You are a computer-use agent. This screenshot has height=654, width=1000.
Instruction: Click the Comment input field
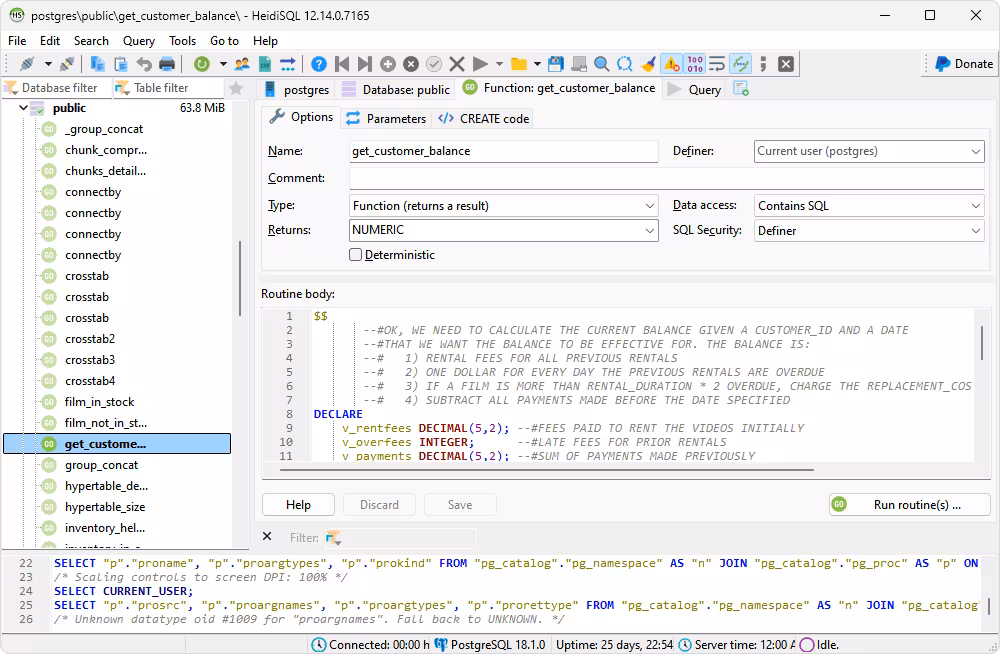666,178
